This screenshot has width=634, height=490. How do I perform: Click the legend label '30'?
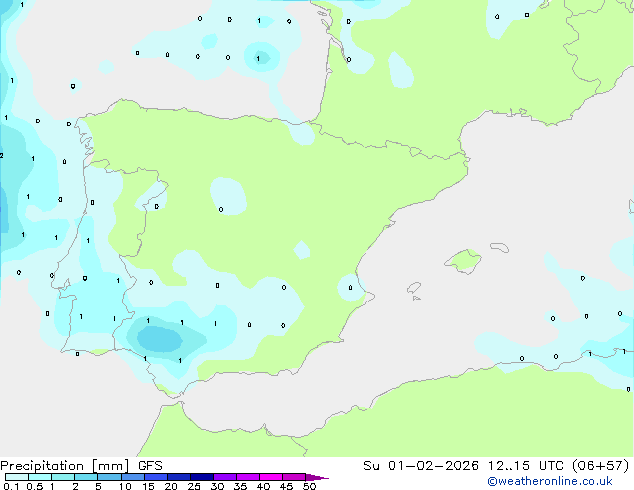coord(217,486)
